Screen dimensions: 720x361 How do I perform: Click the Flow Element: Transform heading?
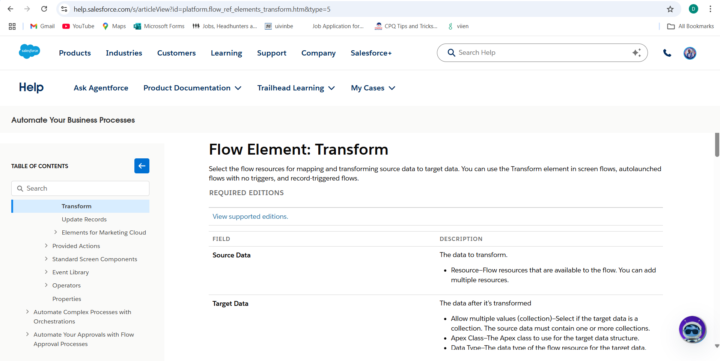298,149
